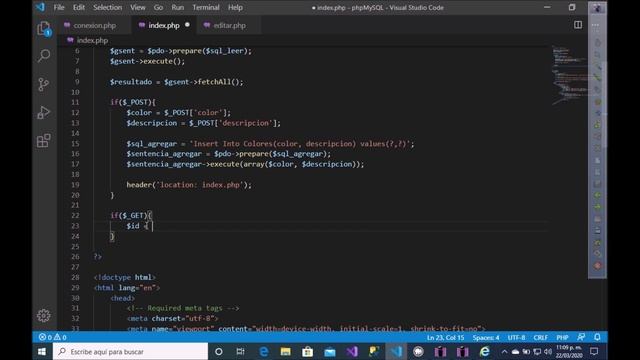Open Microsoft Store from the taskbar
The image size is (640, 360).
pyautogui.click(x=307, y=351)
